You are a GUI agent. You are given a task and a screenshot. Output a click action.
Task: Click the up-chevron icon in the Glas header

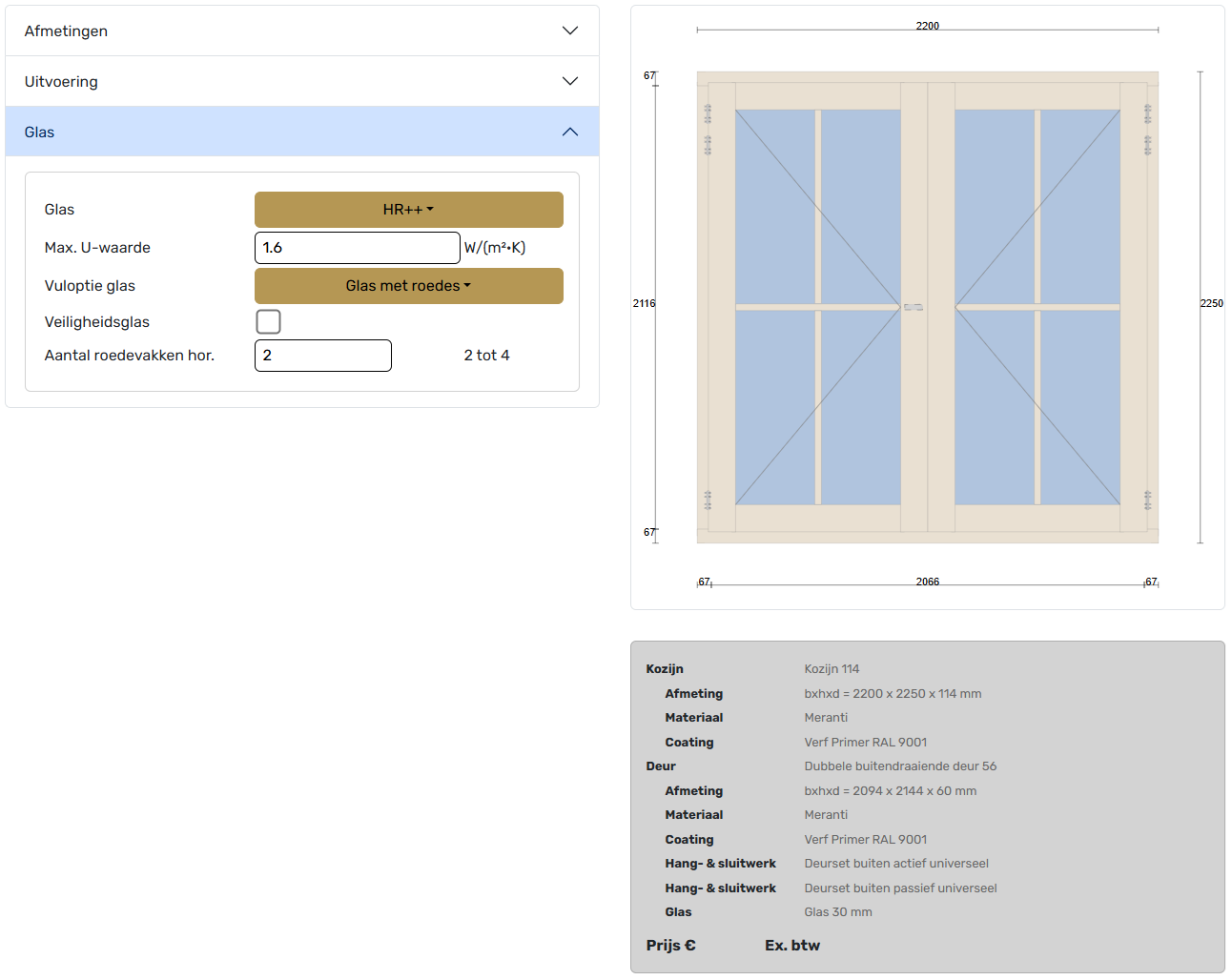tap(570, 132)
